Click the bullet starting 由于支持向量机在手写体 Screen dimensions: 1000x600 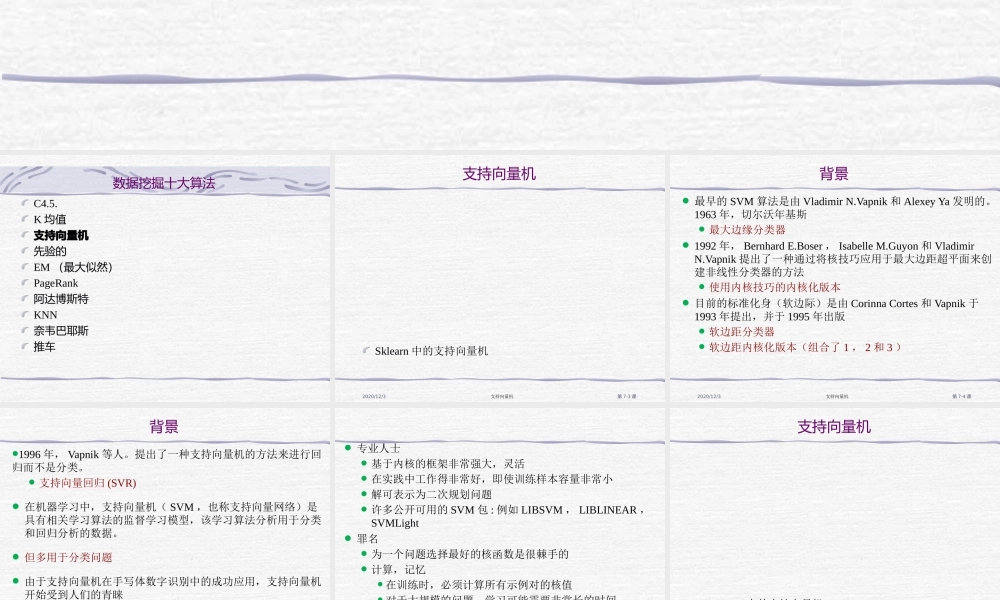(173, 588)
